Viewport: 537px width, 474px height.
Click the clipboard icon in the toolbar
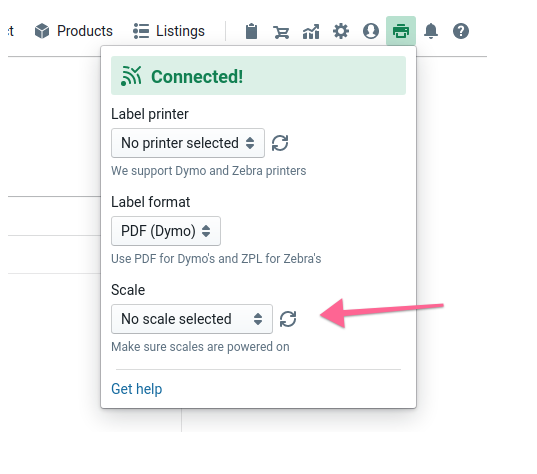click(x=251, y=31)
